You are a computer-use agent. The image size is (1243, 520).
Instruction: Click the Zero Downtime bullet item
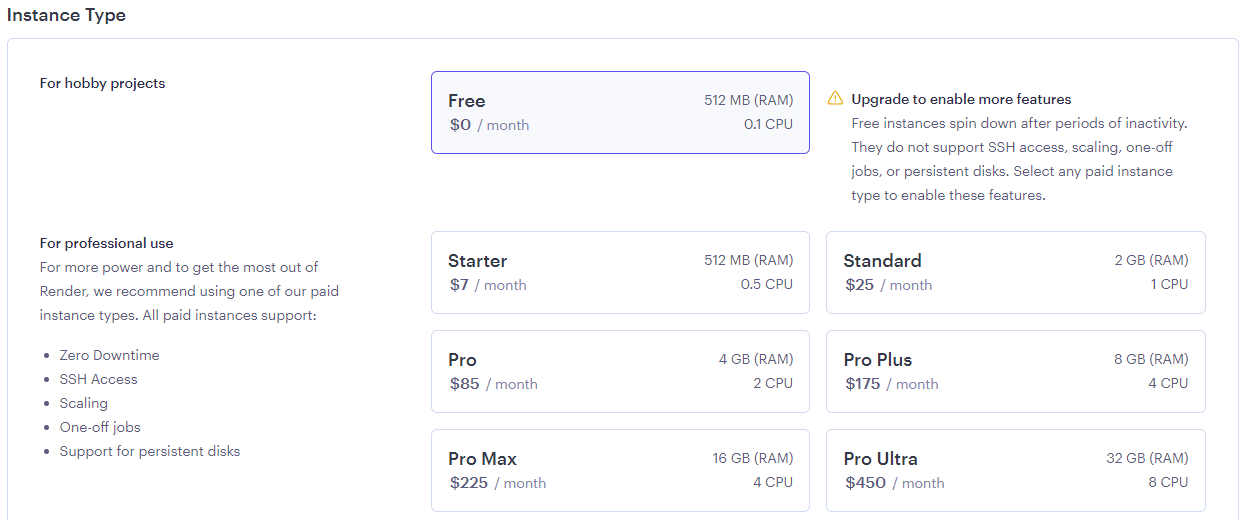click(x=109, y=355)
